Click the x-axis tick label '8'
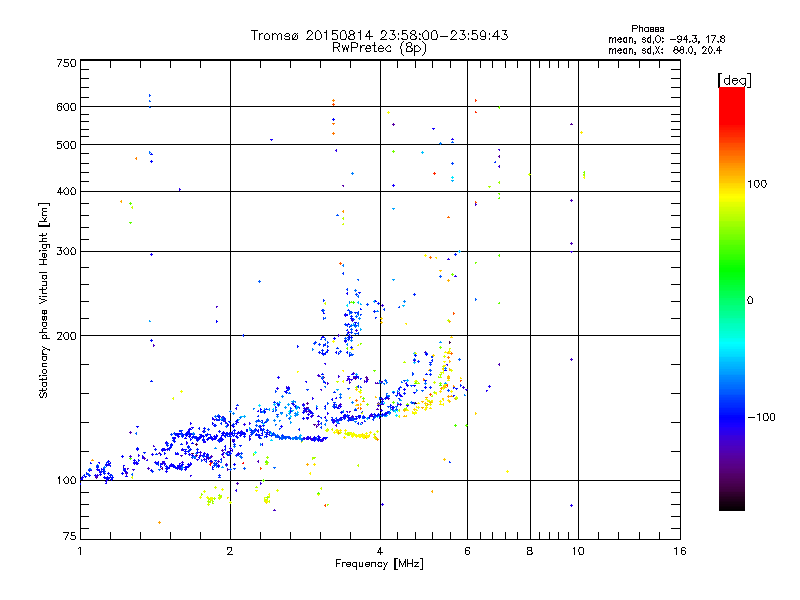800x600 pixels. [530, 551]
